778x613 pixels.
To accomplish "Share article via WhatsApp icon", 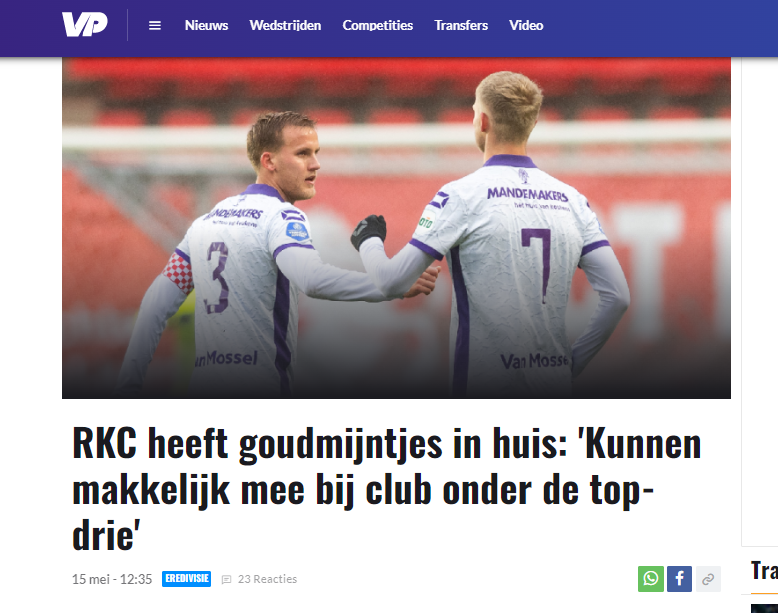I will click(651, 579).
